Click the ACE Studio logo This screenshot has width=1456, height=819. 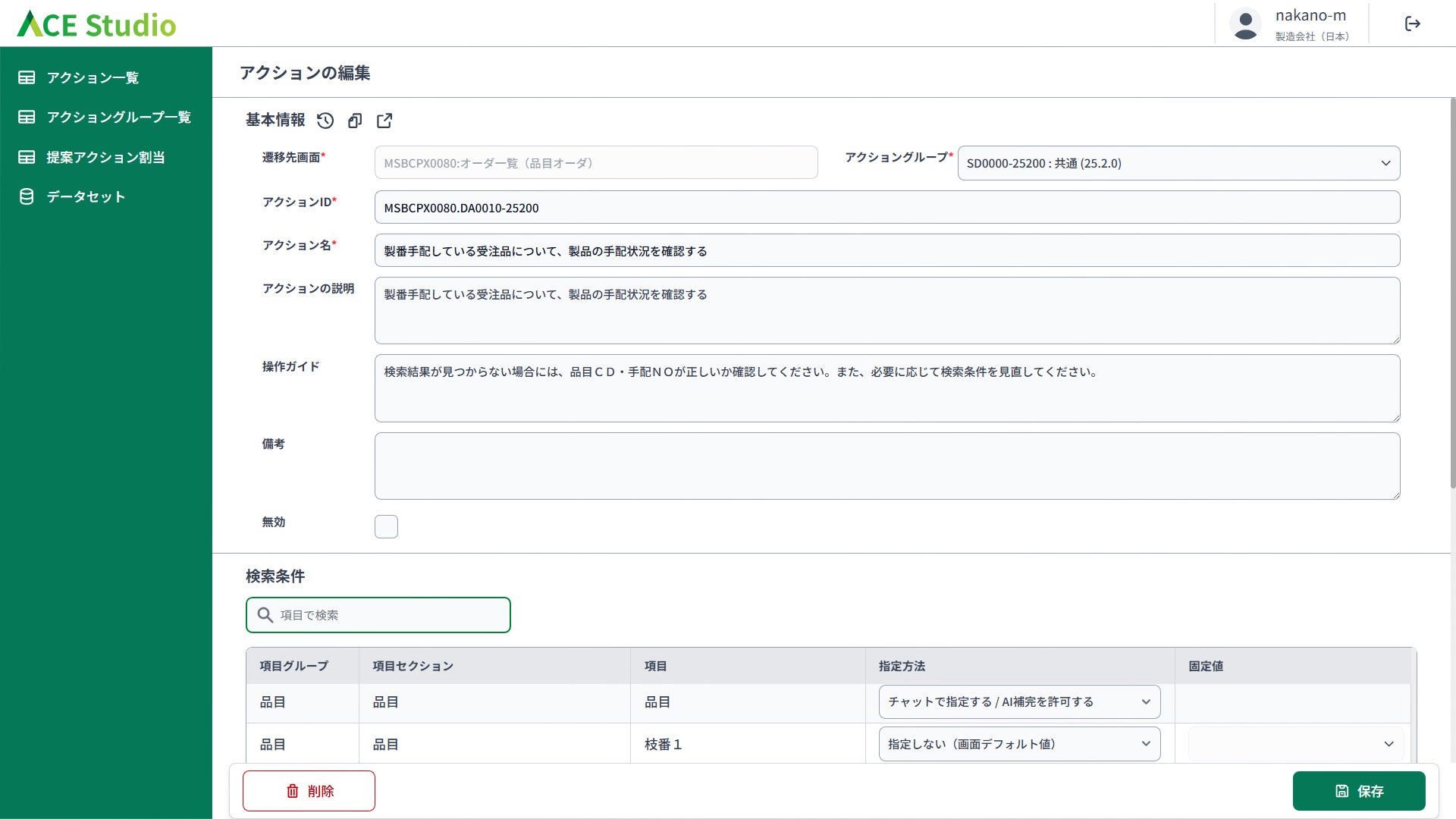click(x=97, y=24)
